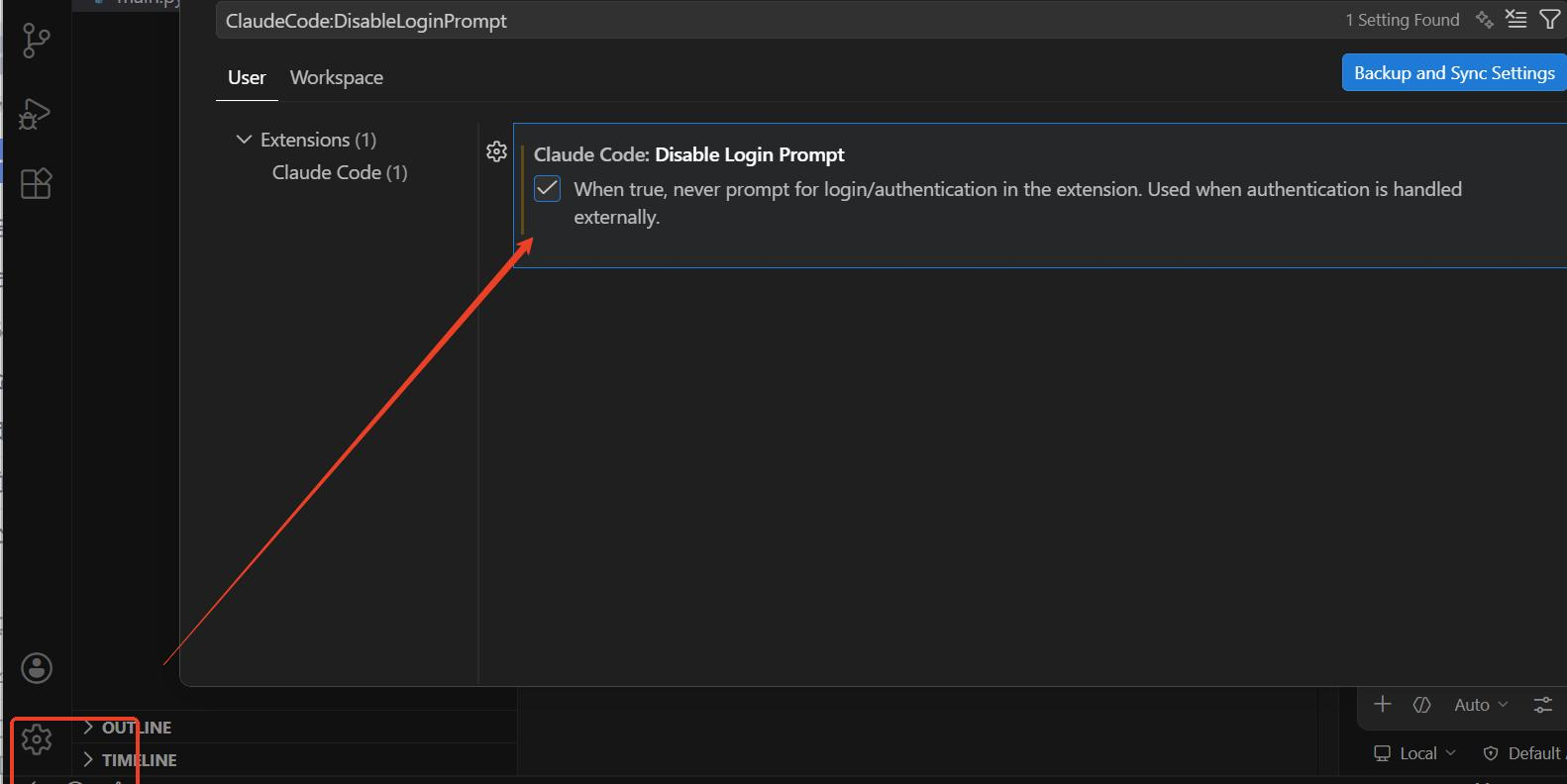Open the Extensions view in activity bar
This screenshot has width=1567, height=784.
37,183
